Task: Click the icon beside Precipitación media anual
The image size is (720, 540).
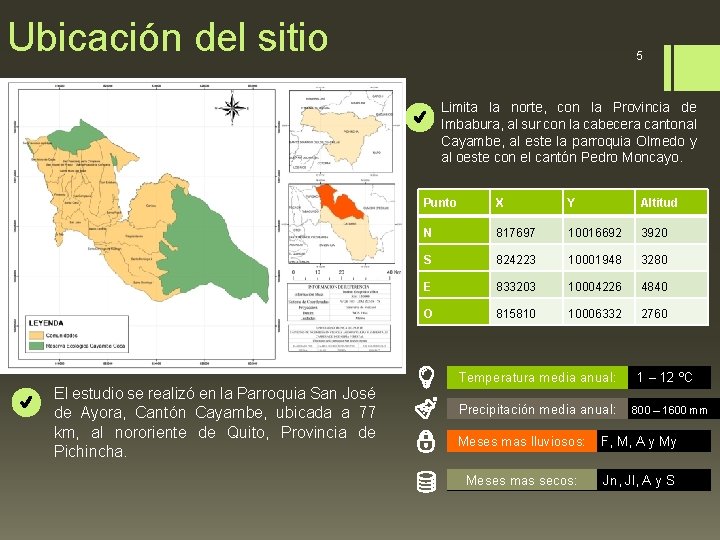Action: pos(426,408)
